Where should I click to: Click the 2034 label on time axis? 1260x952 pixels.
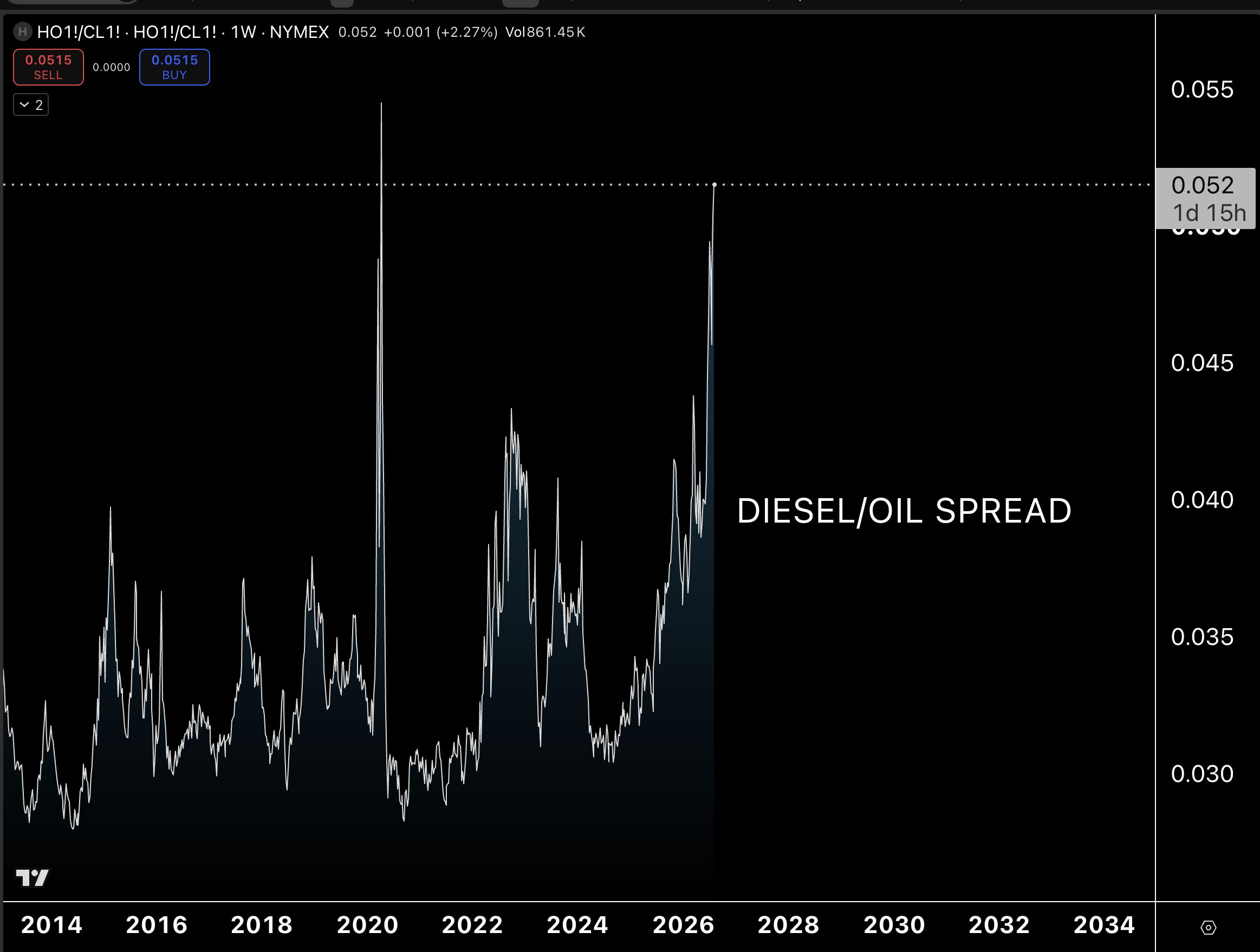tap(1104, 925)
